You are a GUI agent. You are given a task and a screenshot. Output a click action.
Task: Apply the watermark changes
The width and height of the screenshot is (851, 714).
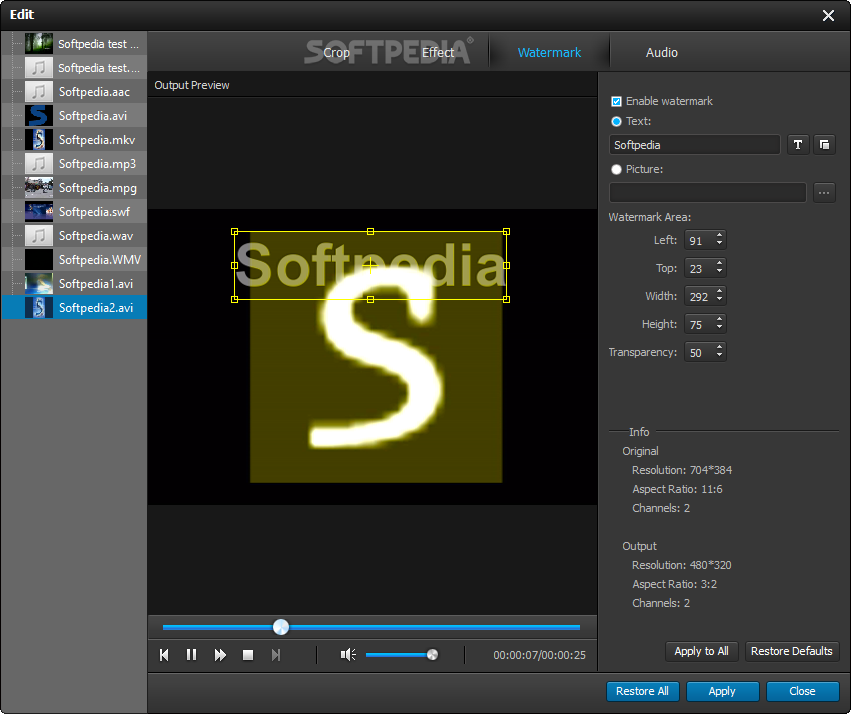point(722,691)
